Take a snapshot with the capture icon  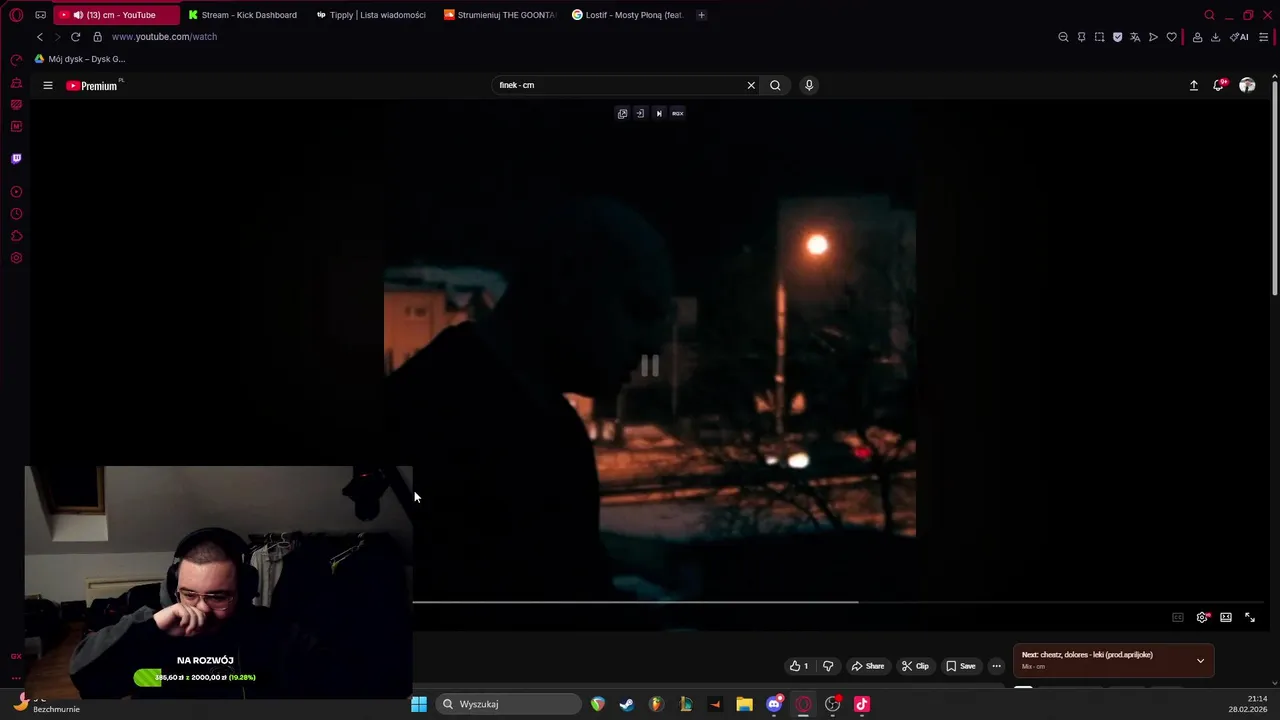pos(1099,37)
